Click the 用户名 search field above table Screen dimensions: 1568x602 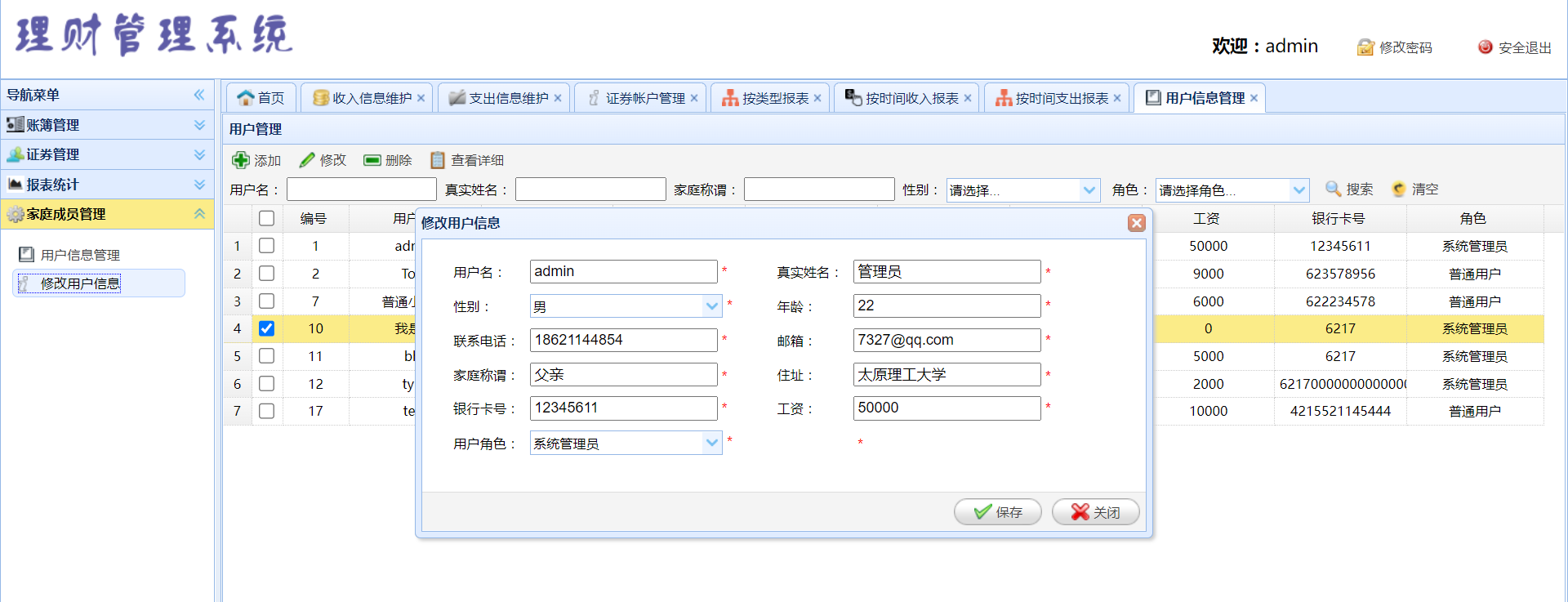point(362,190)
